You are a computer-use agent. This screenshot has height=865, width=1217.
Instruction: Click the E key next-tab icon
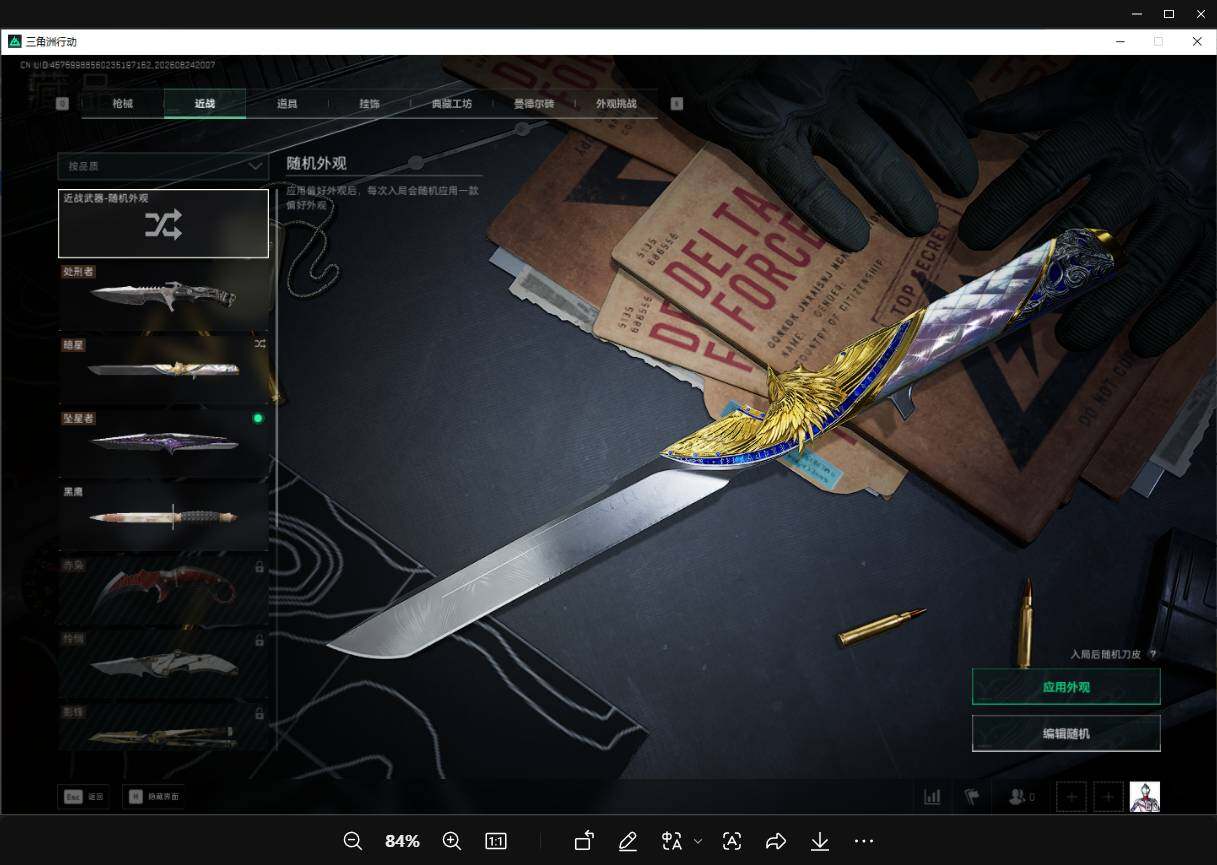pyautogui.click(x=677, y=103)
